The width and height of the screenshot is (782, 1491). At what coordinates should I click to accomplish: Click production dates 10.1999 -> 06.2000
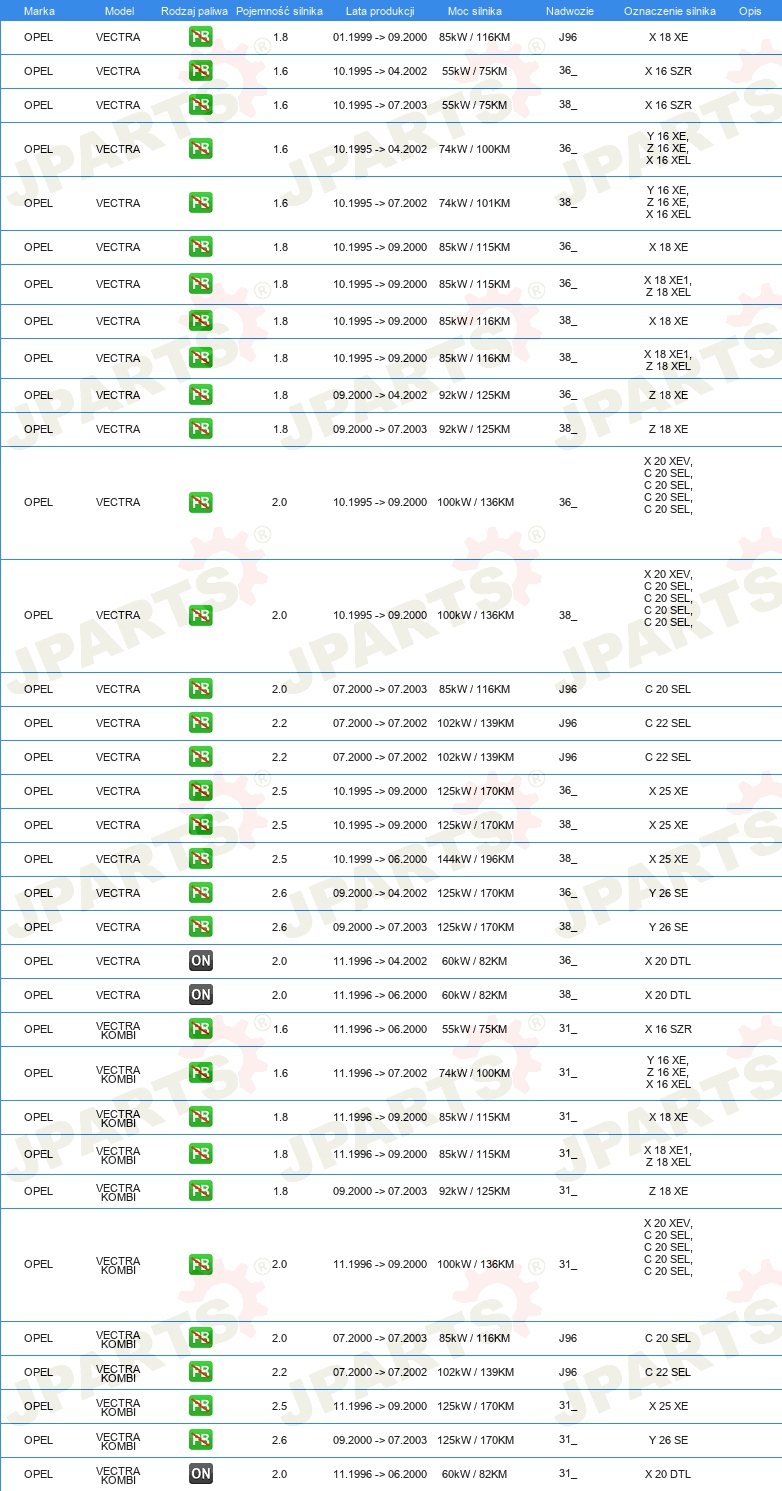coord(380,859)
